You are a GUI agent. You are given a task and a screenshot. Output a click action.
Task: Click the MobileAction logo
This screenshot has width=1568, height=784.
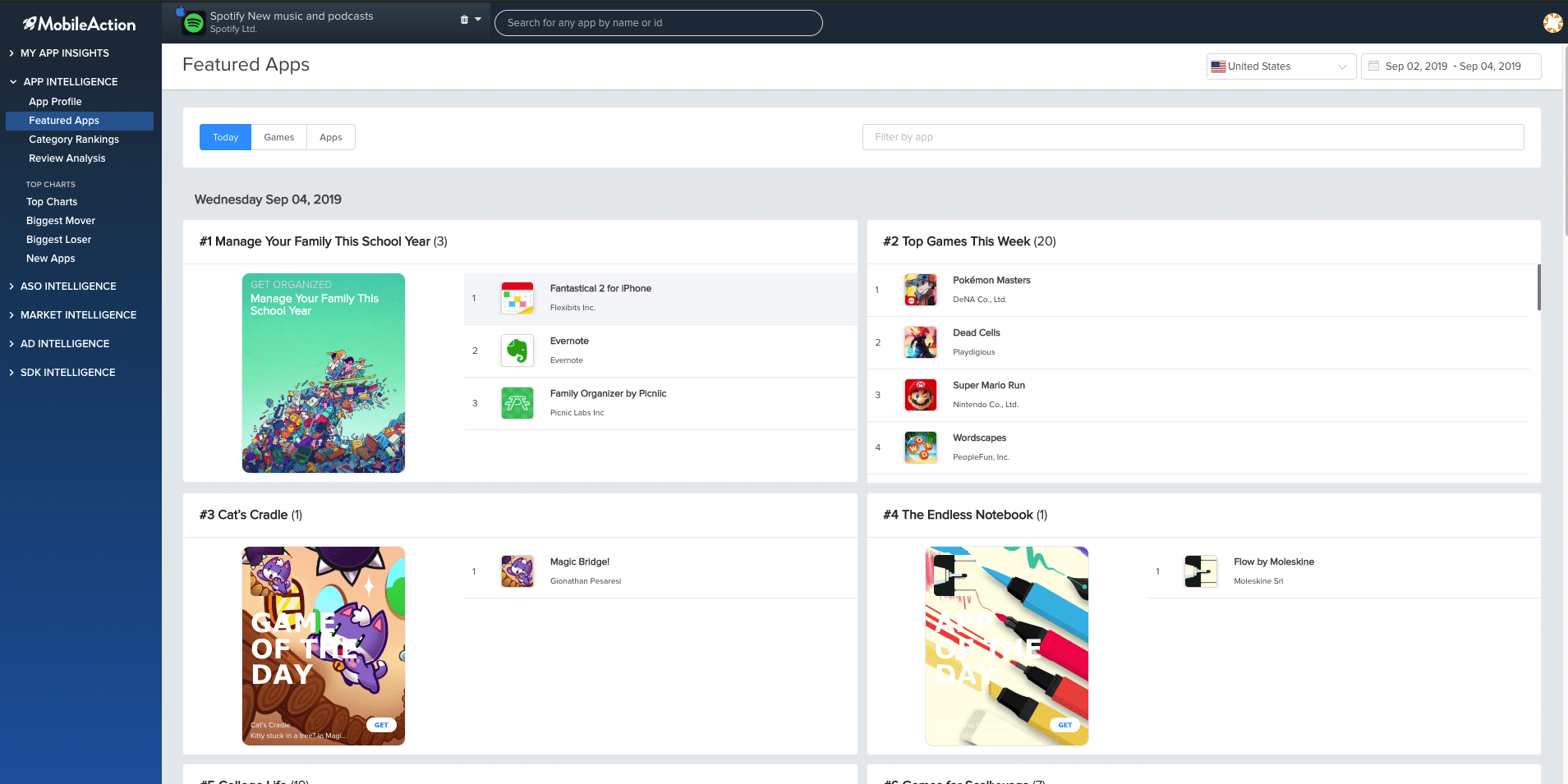pos(79,24)
